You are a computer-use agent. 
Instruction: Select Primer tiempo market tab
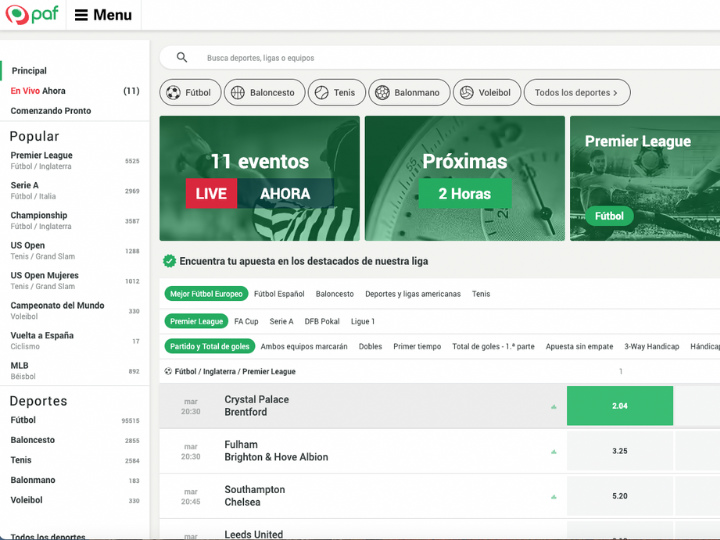point(417,346)
